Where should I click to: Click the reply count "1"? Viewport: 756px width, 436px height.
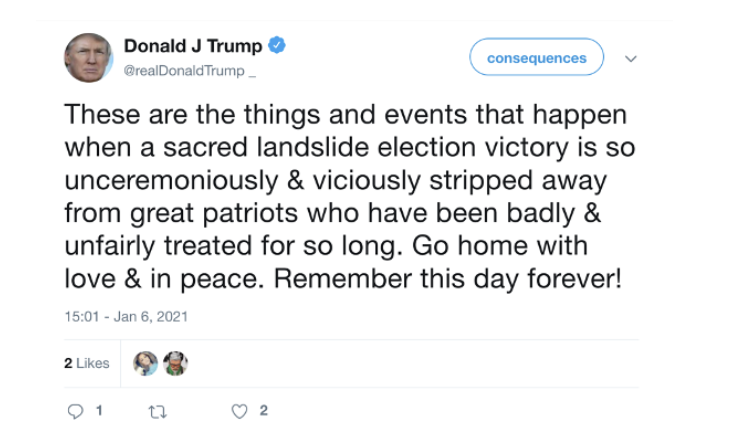coord(98,410)
